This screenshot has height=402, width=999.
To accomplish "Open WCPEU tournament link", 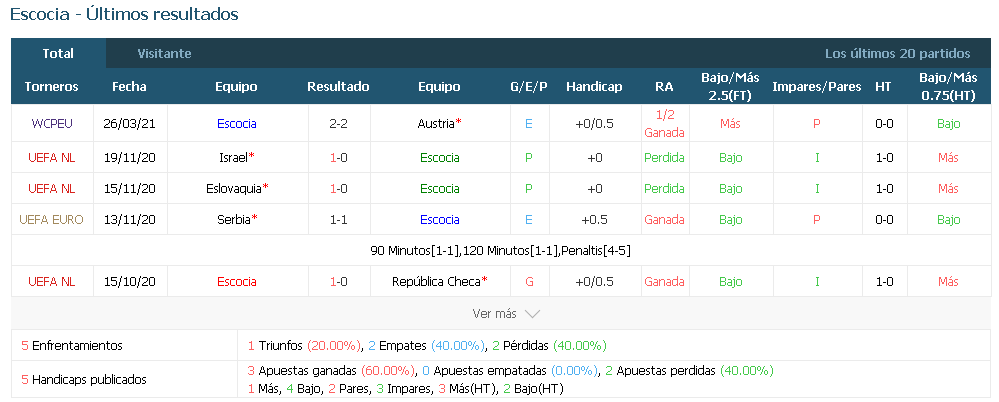I will pos(52,124).
